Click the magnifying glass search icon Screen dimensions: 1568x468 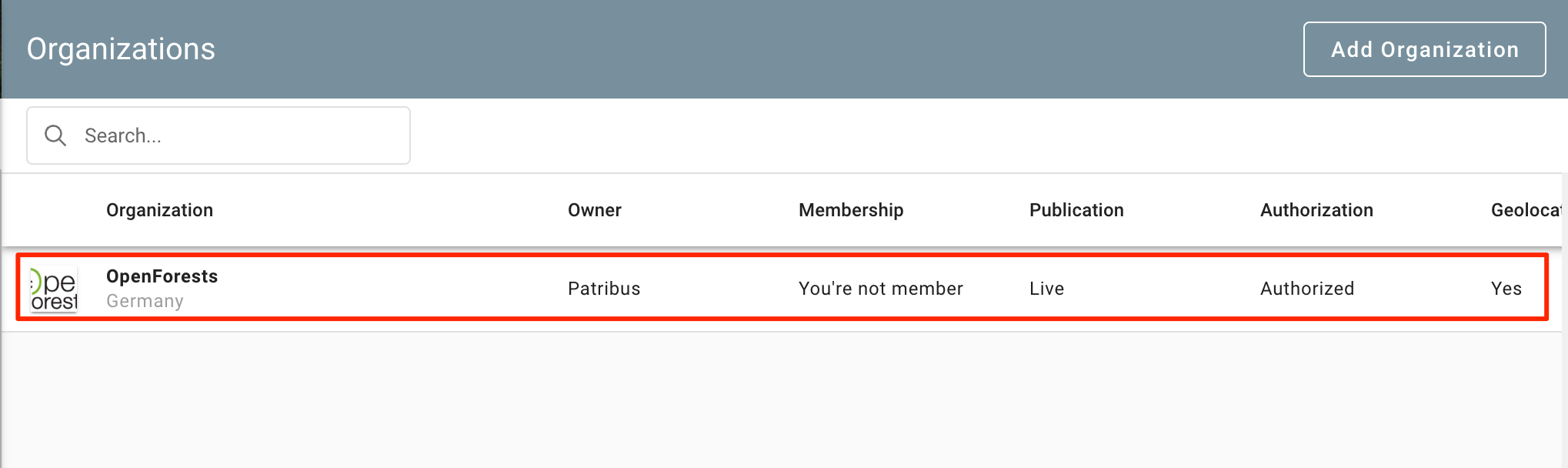click(x=55, y=135)
